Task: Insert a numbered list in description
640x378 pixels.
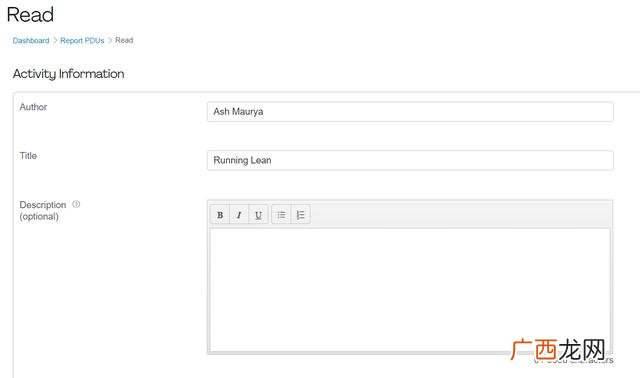Action: click(300, 215)
